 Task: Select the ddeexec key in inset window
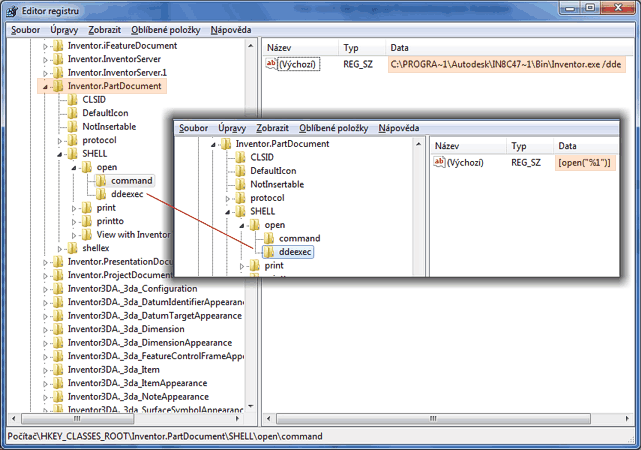pos(295,252)
